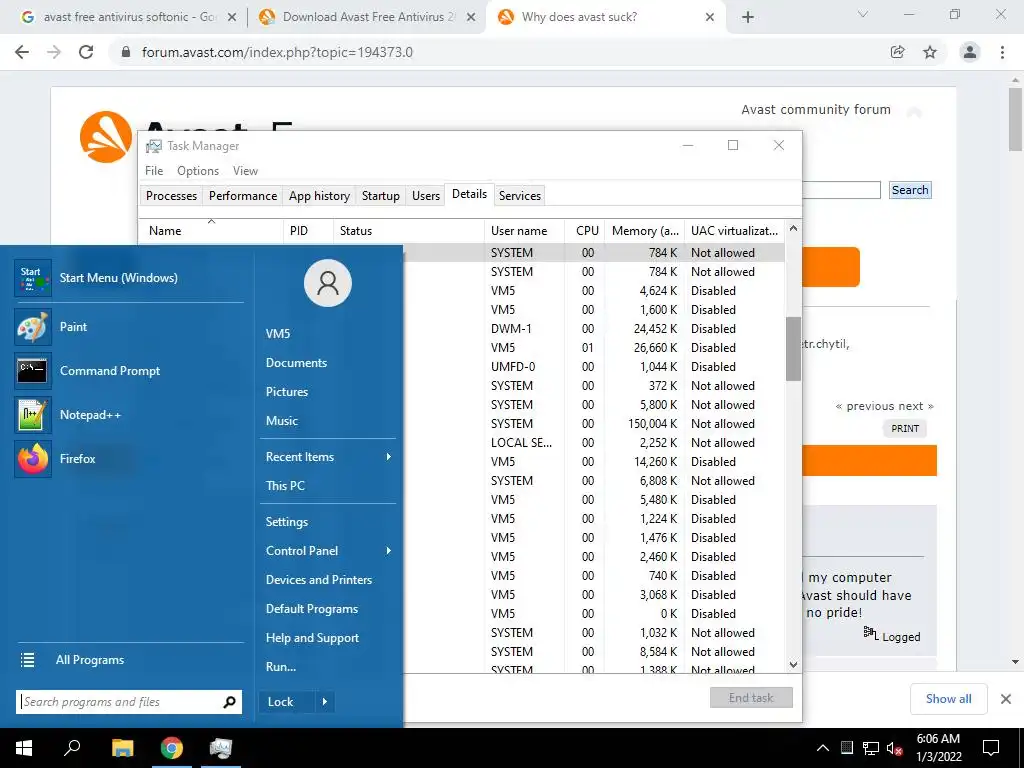This screenshot has height=768, width=1024.
Task: Click the network icon in system tray
Action: [871, 748]
